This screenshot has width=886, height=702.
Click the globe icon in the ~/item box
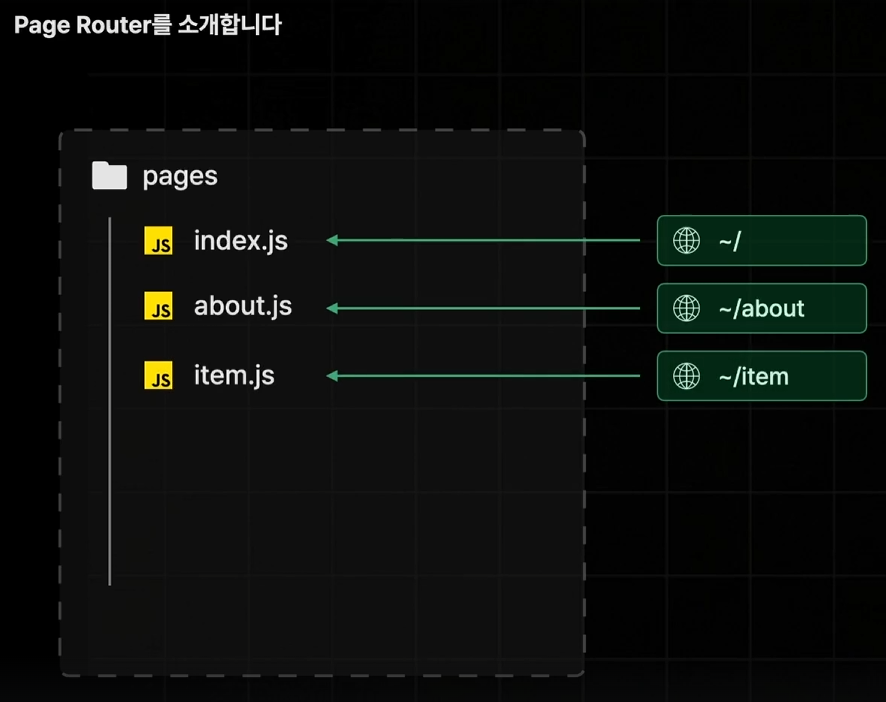coord(687,376)
